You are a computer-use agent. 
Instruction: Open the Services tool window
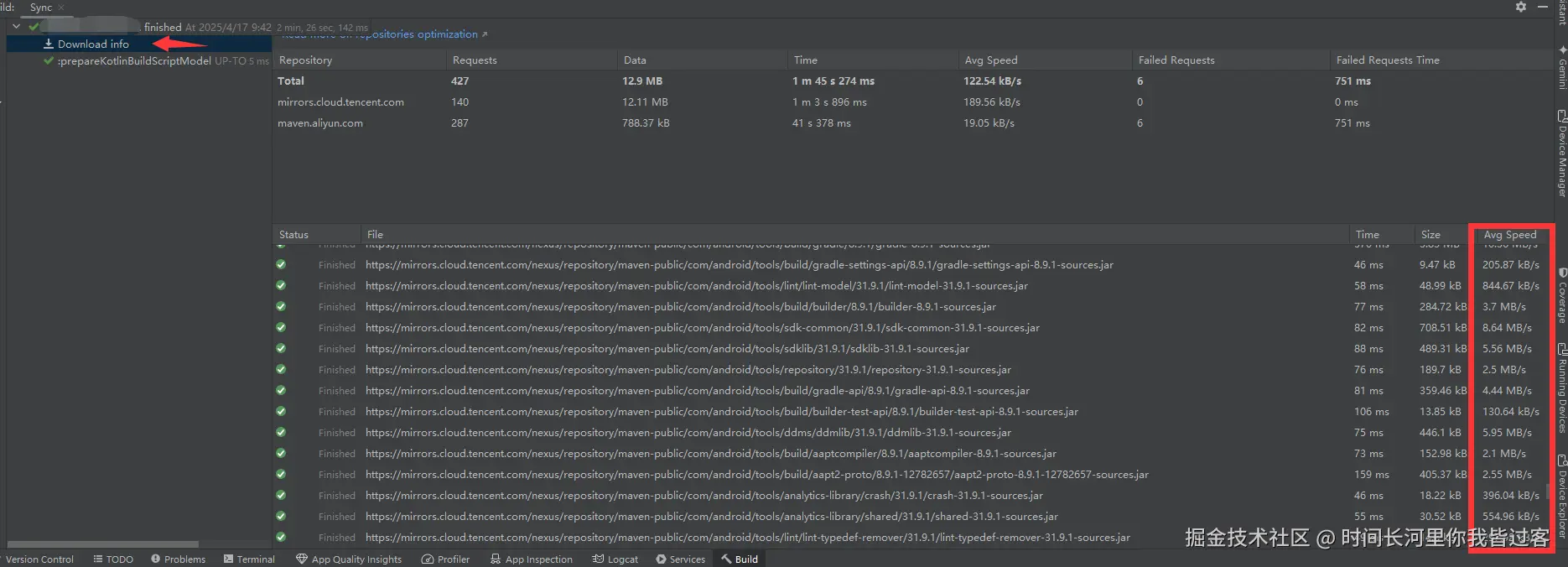[680, 559]
